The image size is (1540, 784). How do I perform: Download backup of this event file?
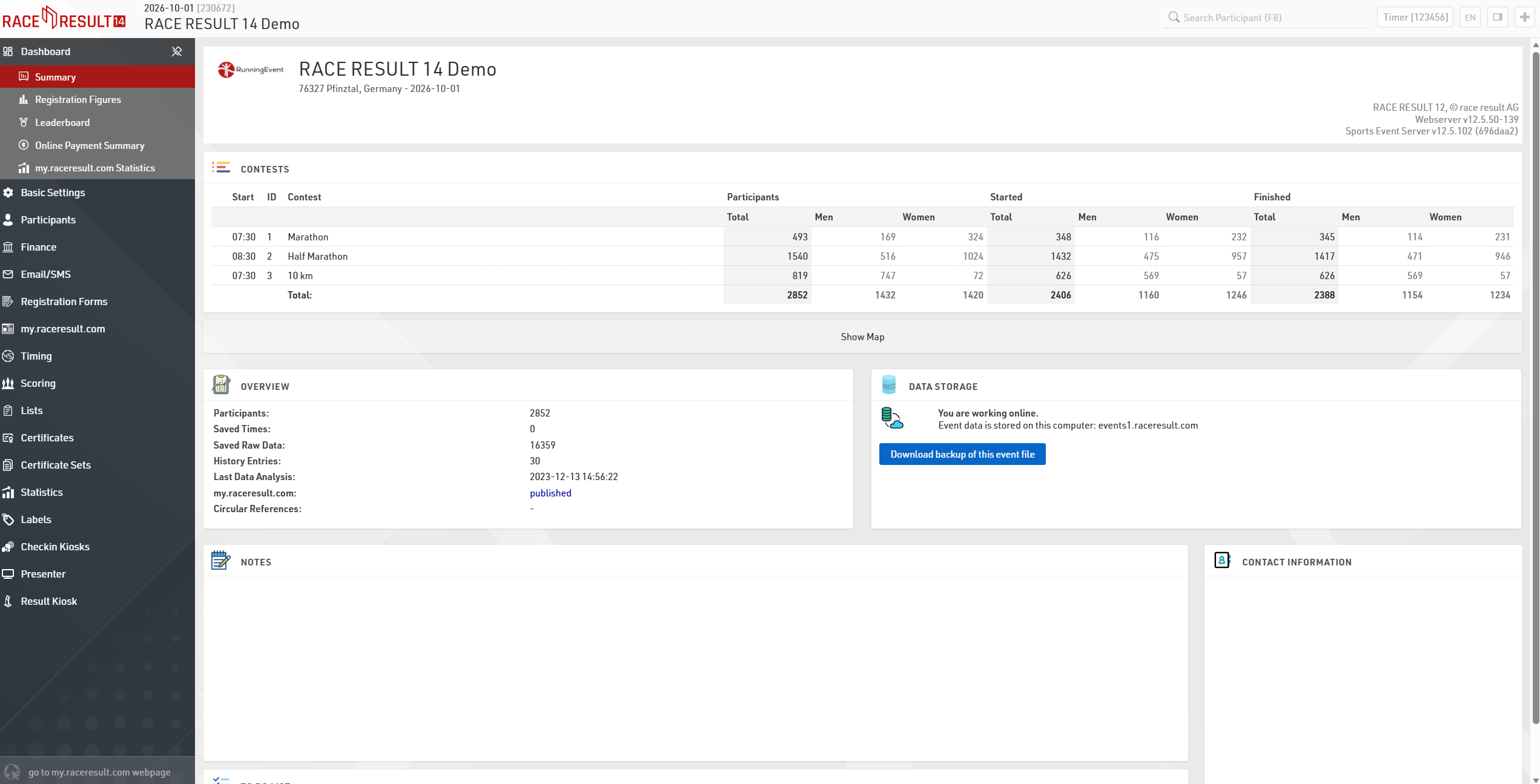pos(962,454)
